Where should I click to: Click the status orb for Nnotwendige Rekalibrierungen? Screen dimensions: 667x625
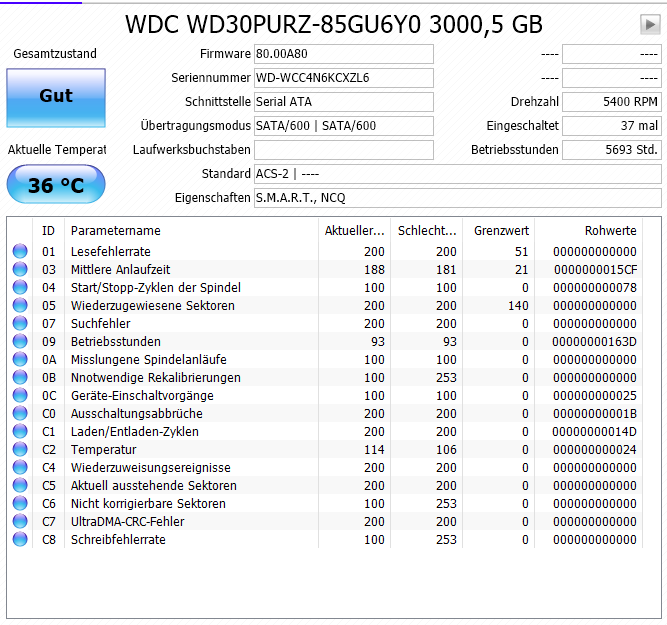coord(20,377)
